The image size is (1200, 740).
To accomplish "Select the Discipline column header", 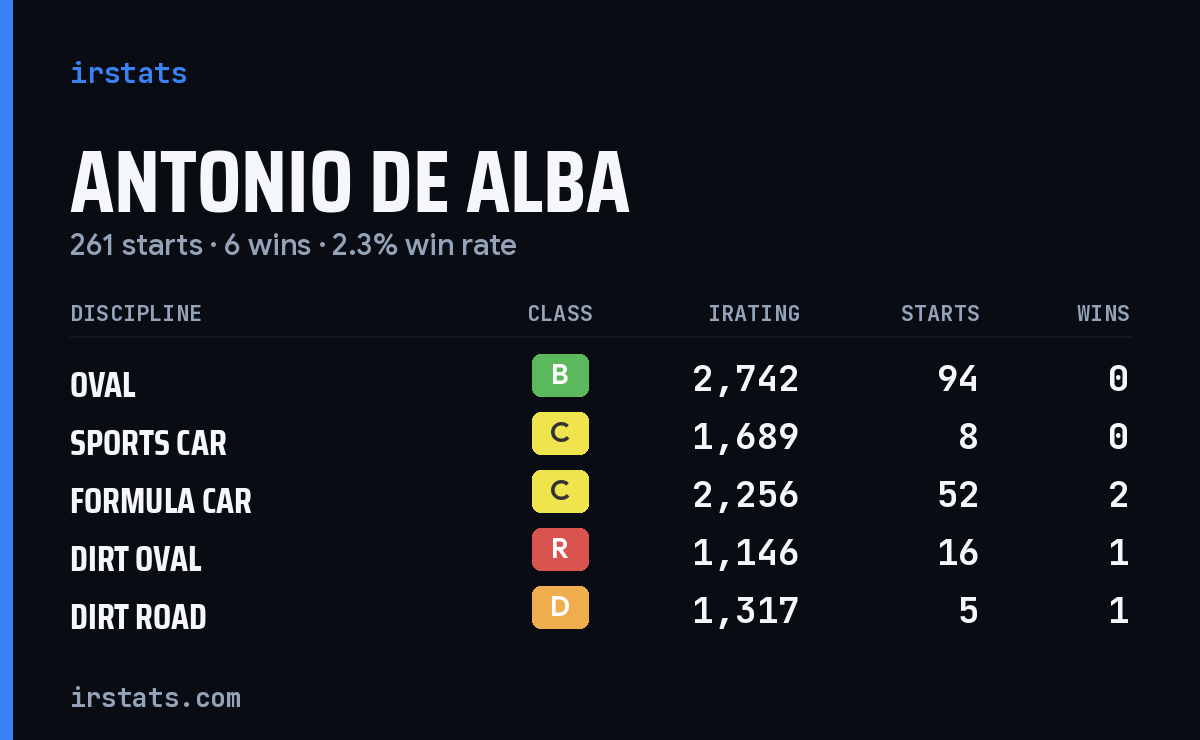I will click(136, 313).
